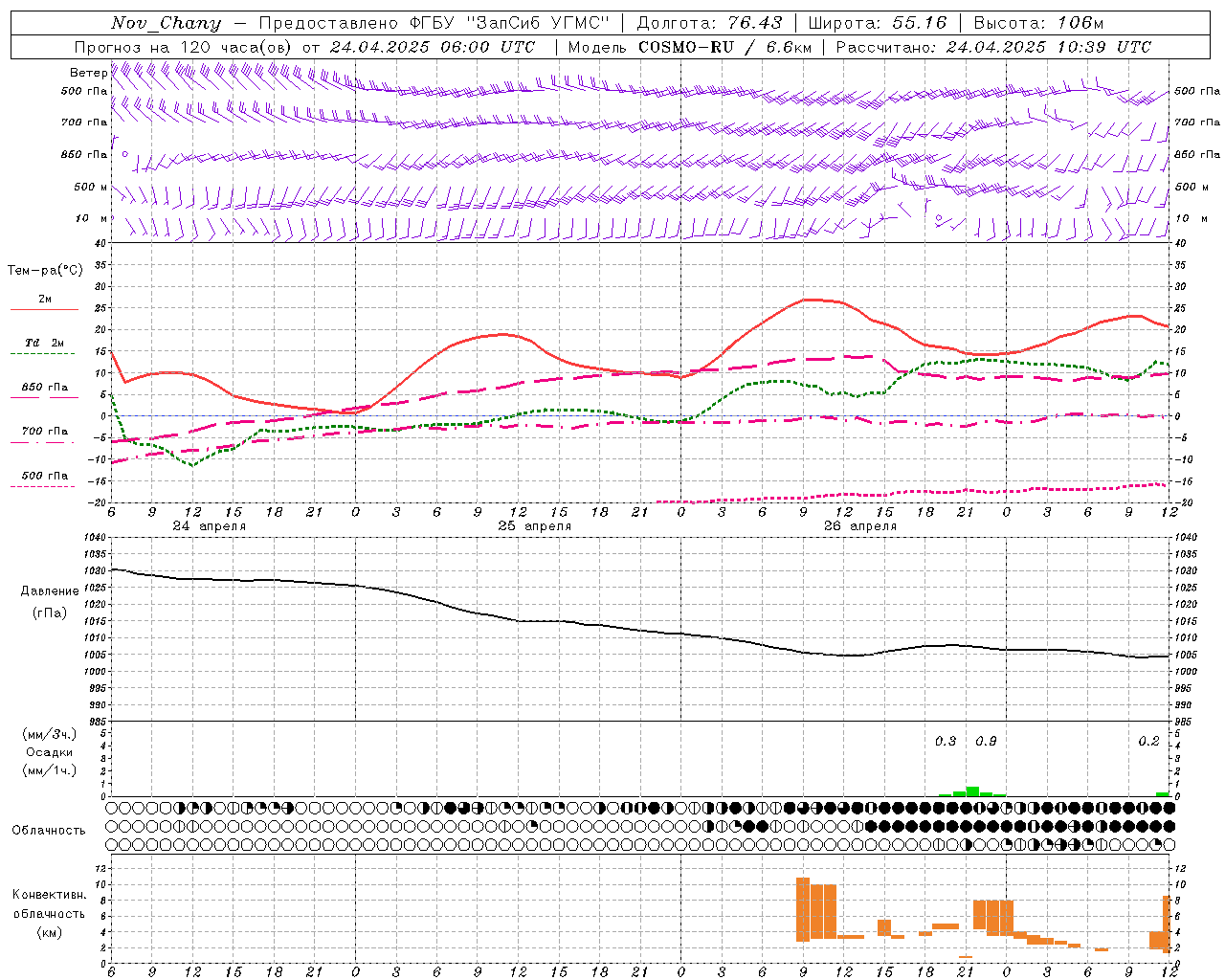Click the tallest green precipitation bar
Image resolution: width=1225 pixels, height=980 pixels.
coord(972,791)
